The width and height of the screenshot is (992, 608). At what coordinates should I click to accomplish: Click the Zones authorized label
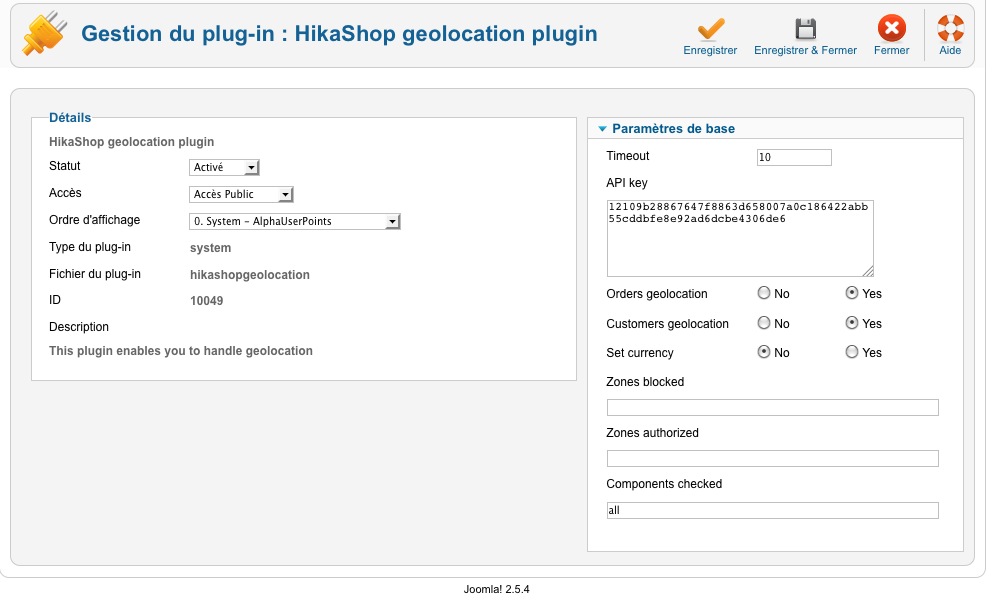(x=652, y=433)
